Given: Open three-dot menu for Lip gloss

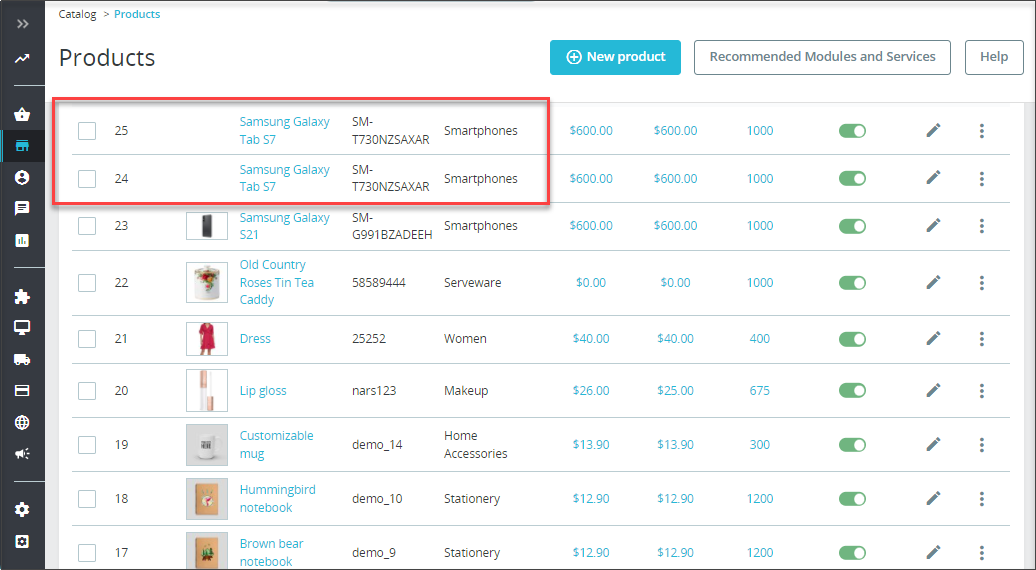Looking at the screenshot, I should pos(982,391).
